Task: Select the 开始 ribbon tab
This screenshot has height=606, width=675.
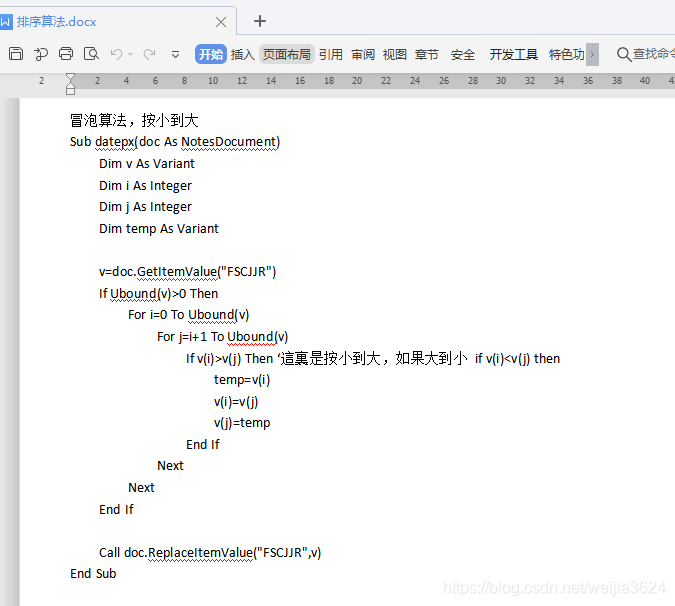Action: (x=211, y=54)
